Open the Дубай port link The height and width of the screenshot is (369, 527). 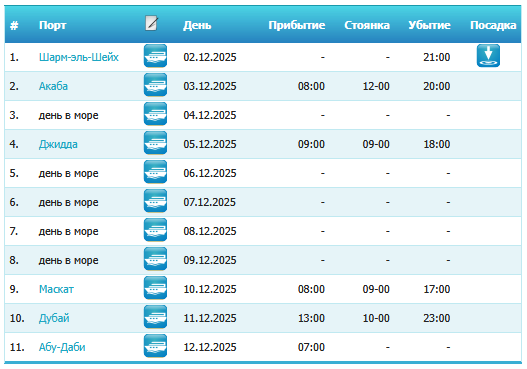tap(54, 318)
